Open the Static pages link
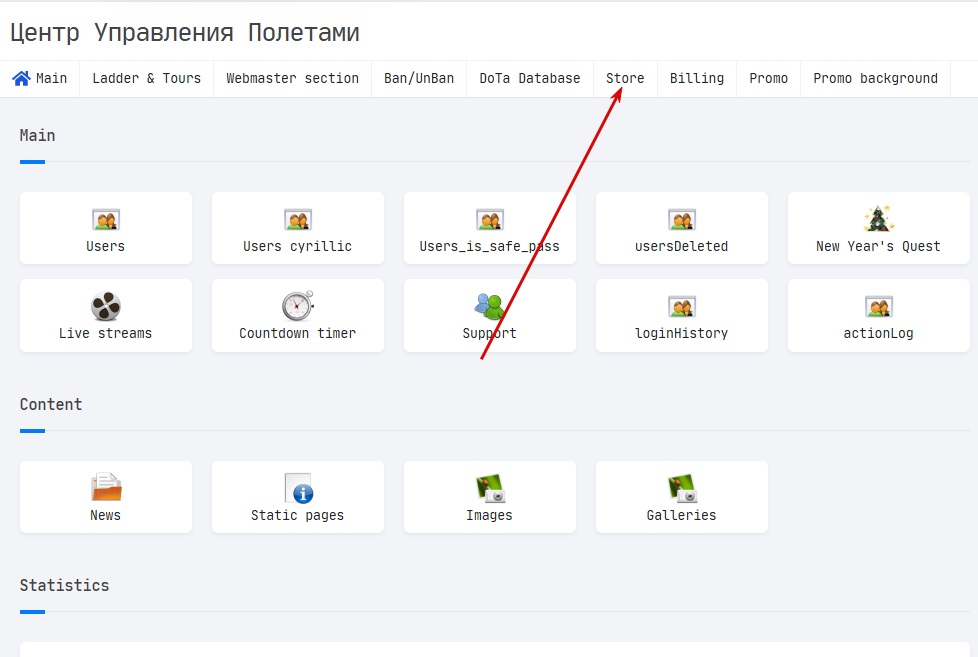 pyautogui.click(x=298, y=515)
